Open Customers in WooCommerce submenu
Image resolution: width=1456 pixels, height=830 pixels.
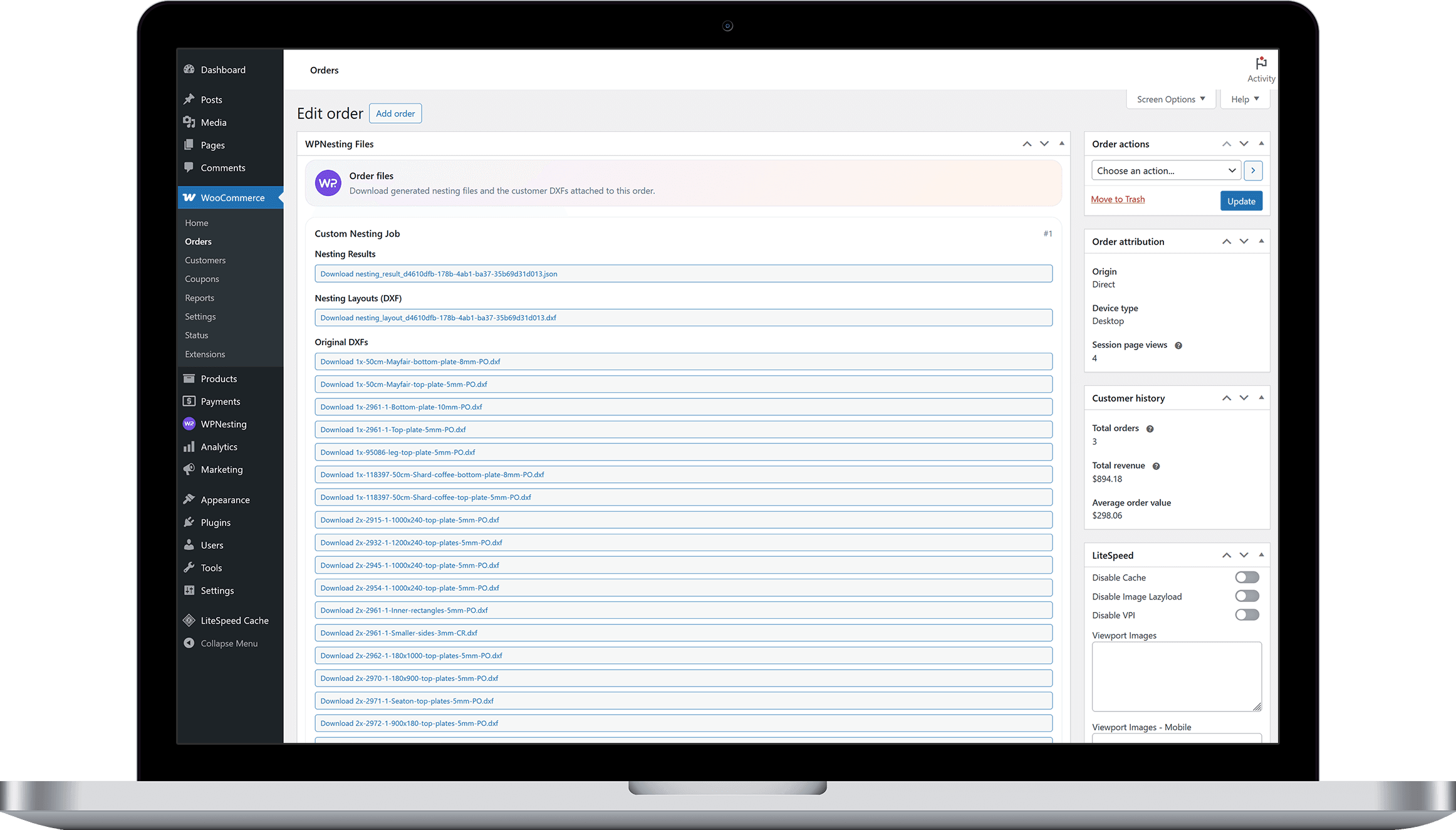pyautogui.click(x=205, y=260)
